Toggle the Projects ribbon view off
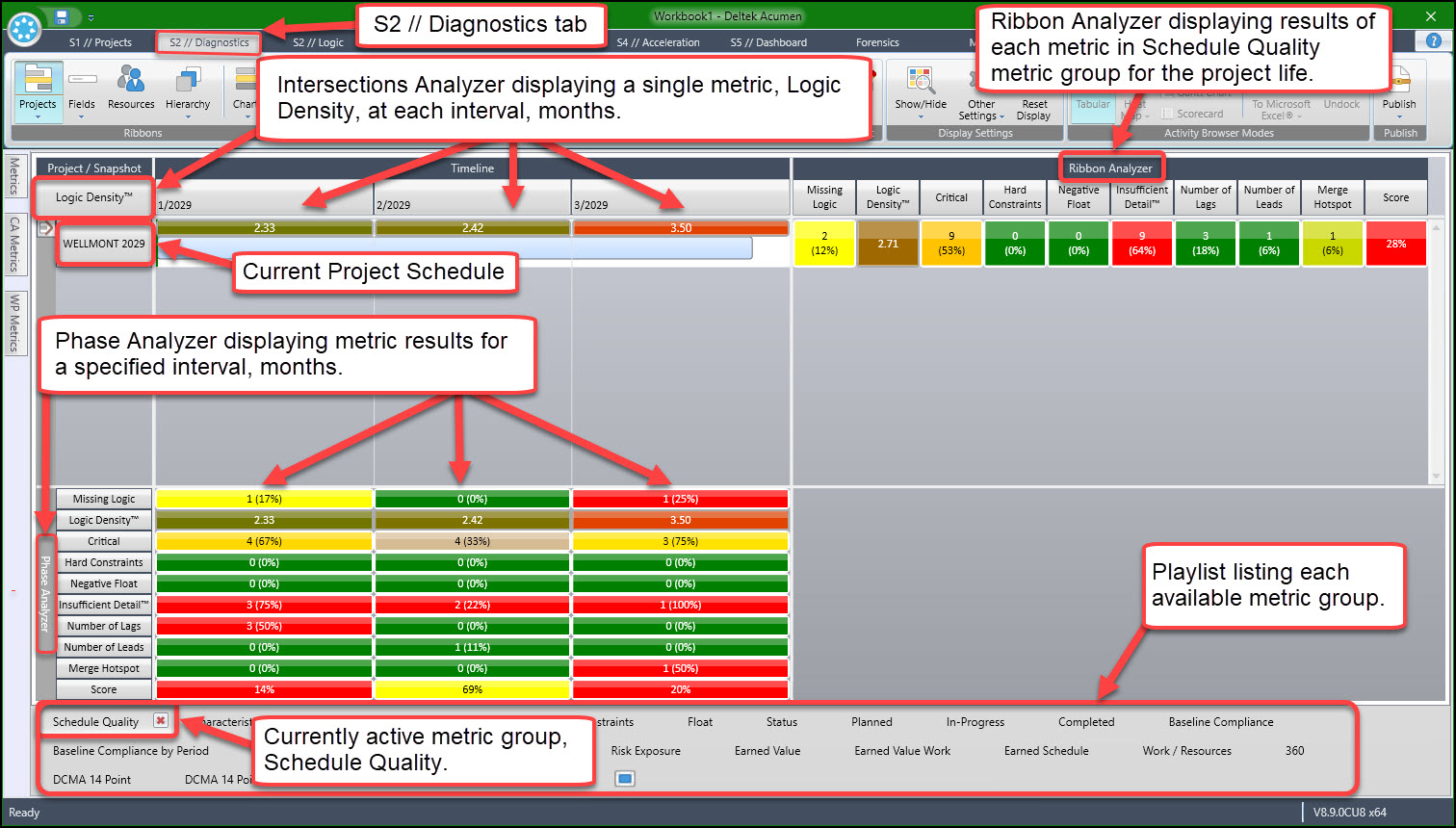1456x828 pixels. pos(38,90)
